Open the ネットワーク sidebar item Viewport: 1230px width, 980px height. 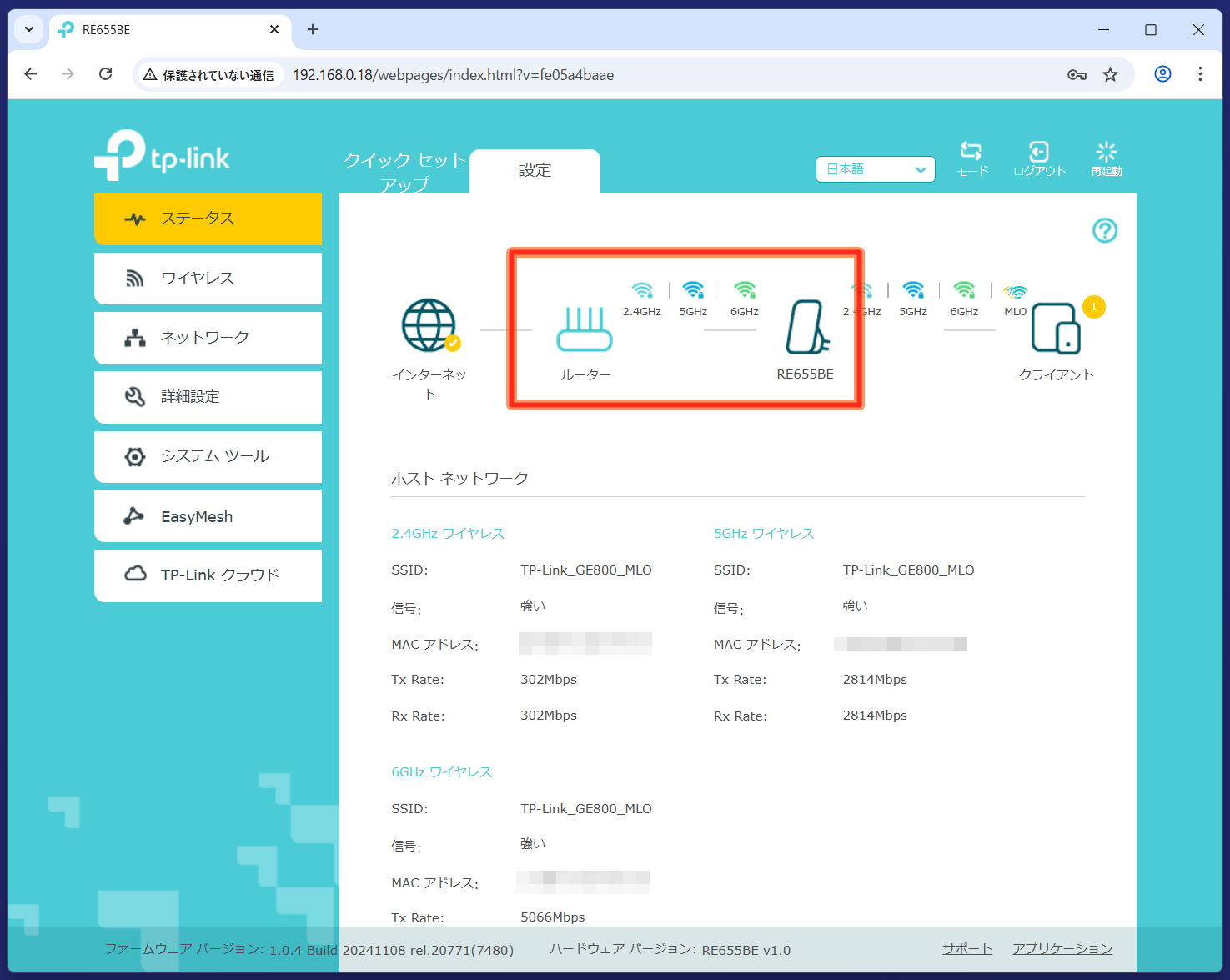pos(208,338)
